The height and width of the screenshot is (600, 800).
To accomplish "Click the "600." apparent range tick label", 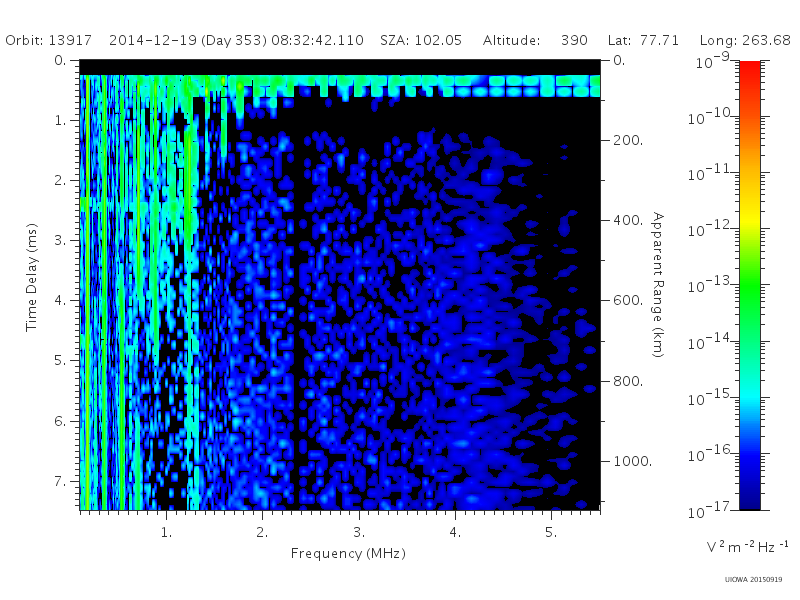I will (628, 300).
